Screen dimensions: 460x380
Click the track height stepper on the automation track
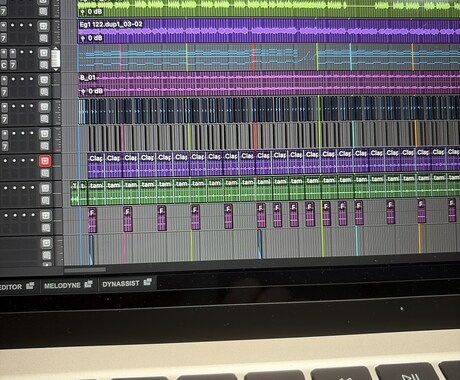[56, 59]
